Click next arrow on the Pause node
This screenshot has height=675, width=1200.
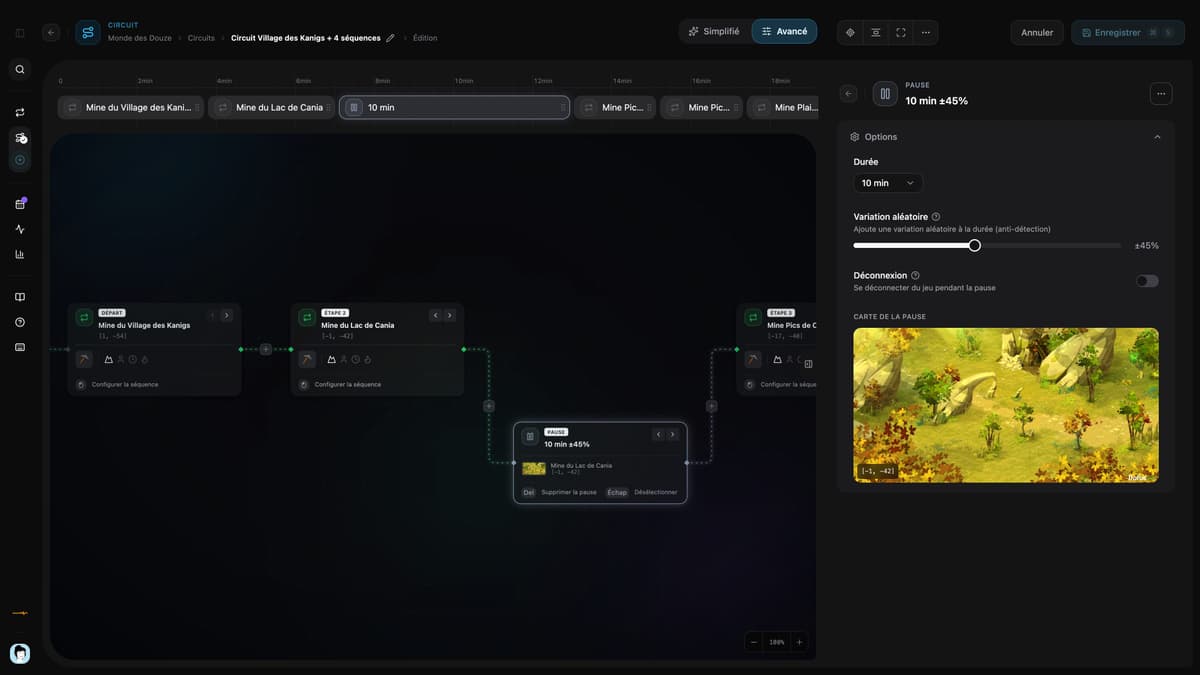[673, 434]
